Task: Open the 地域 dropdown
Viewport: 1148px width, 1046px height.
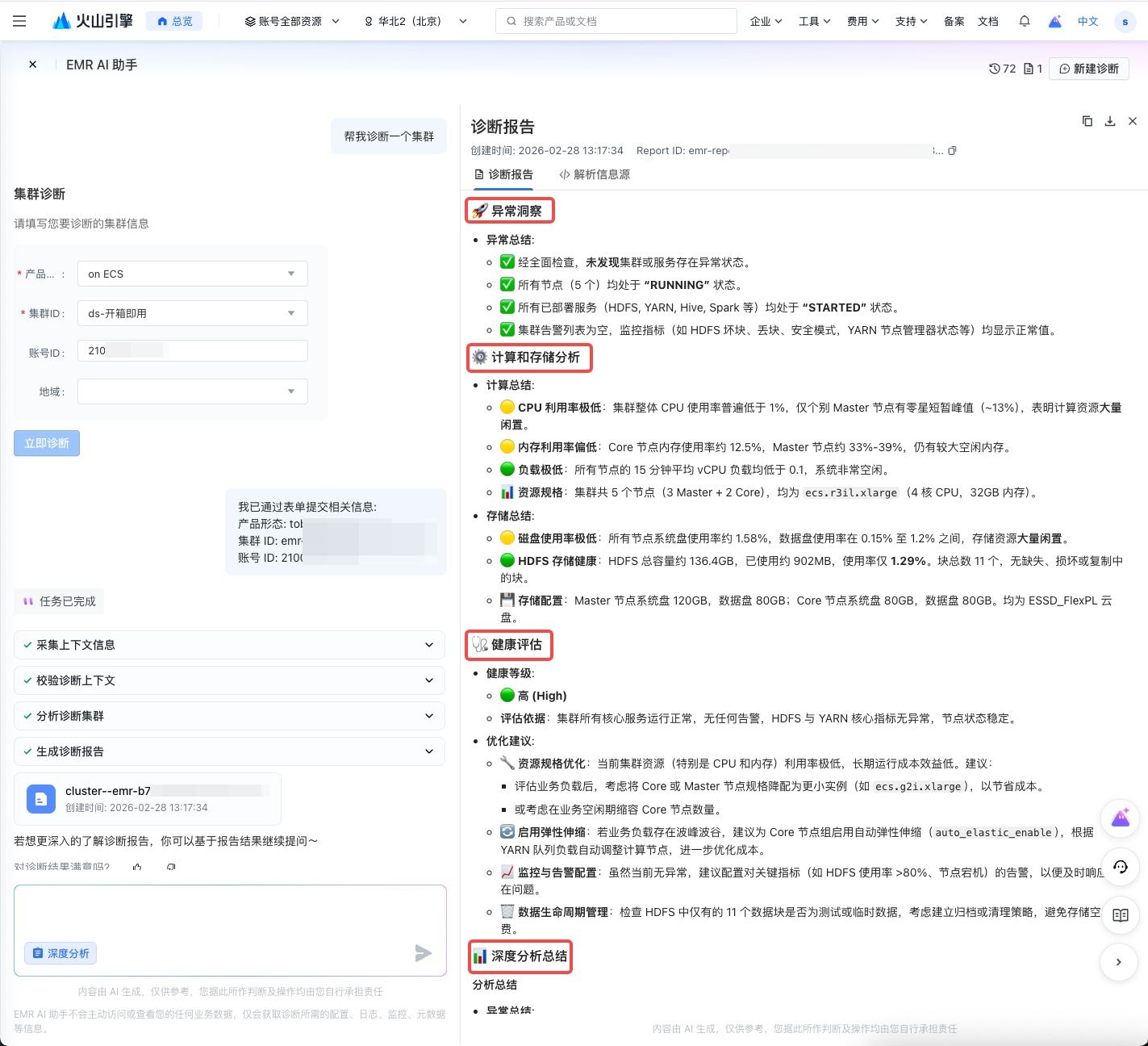Action: click(193, 391)
